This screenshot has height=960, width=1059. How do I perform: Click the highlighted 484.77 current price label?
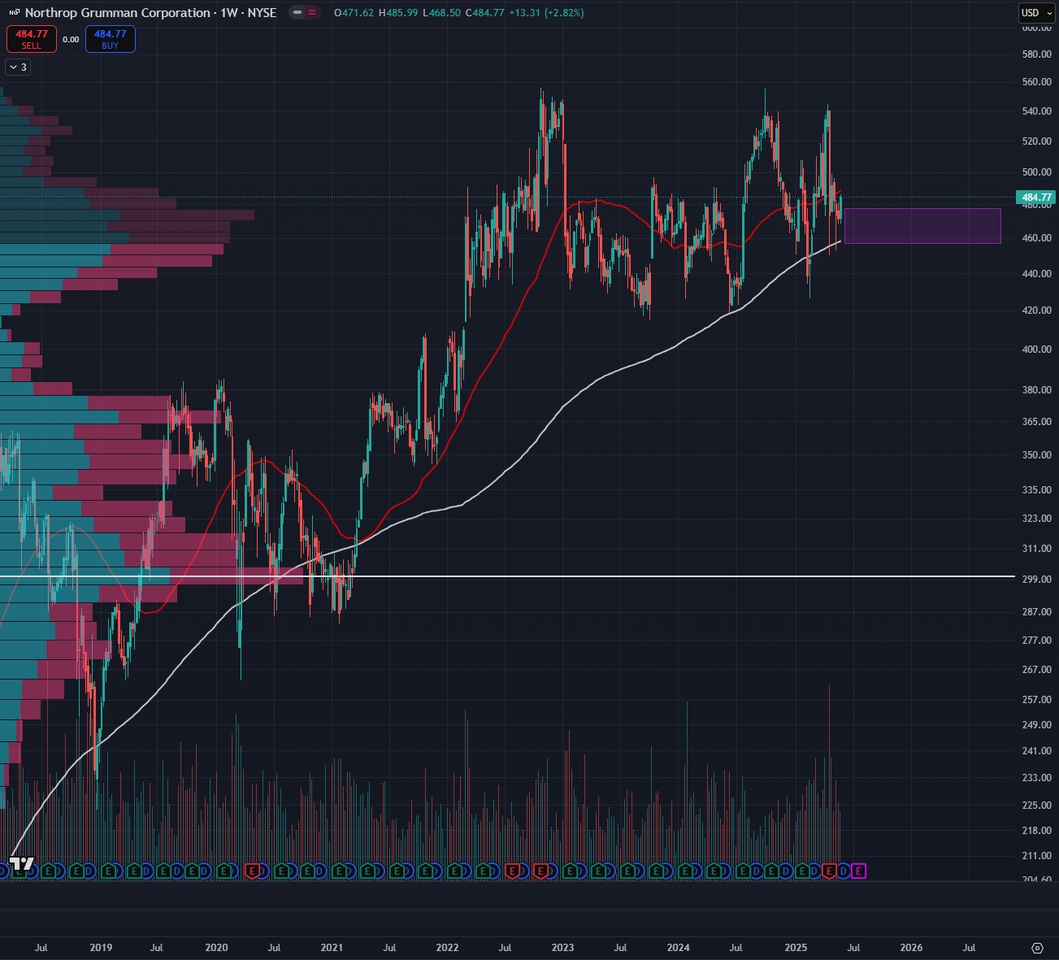(x=1036, y=197)
